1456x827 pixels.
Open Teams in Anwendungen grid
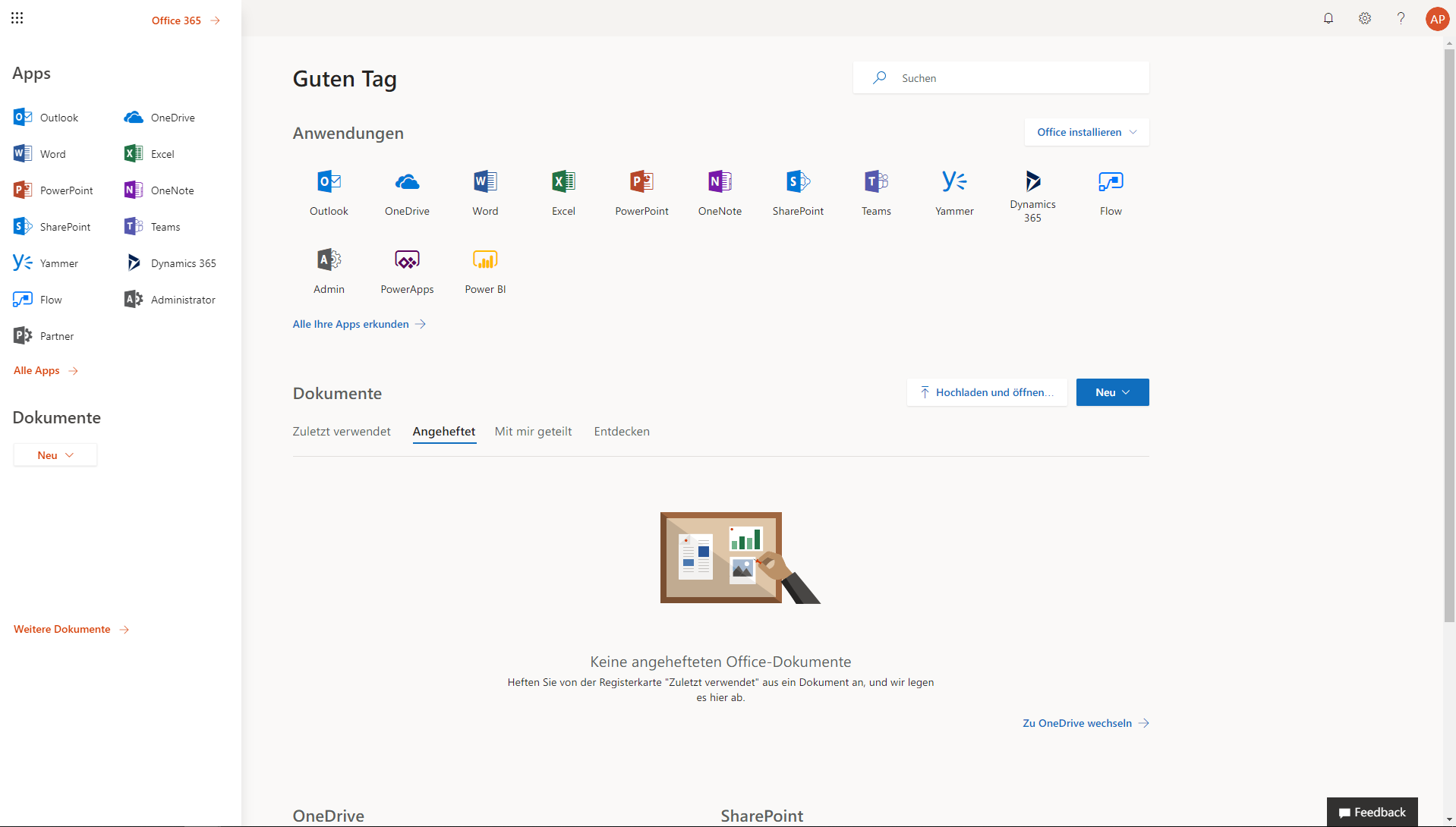pyautogui.click(x=876, y=193)
